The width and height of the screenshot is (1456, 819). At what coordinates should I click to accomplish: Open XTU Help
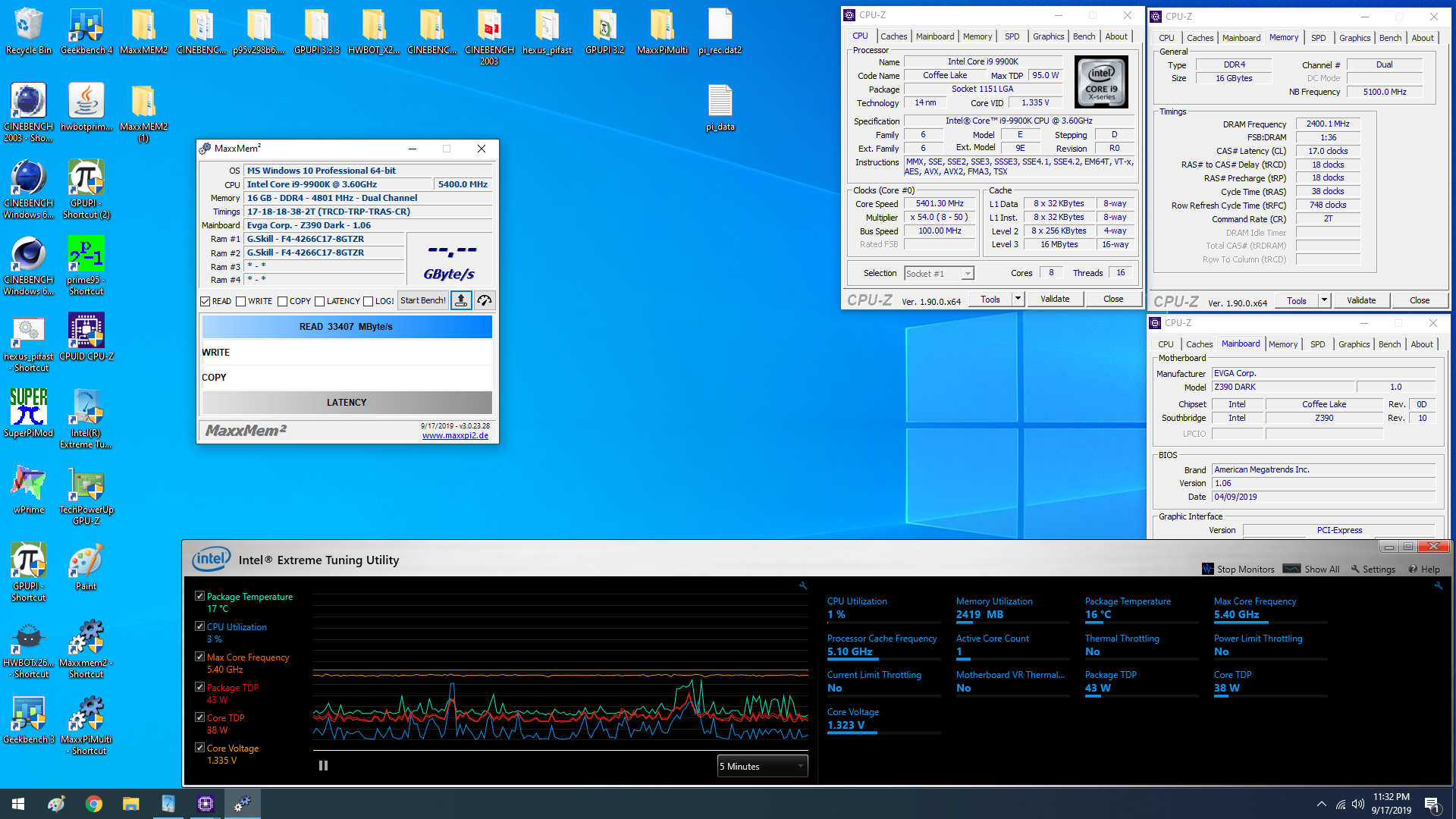[x=1423, y=569]
